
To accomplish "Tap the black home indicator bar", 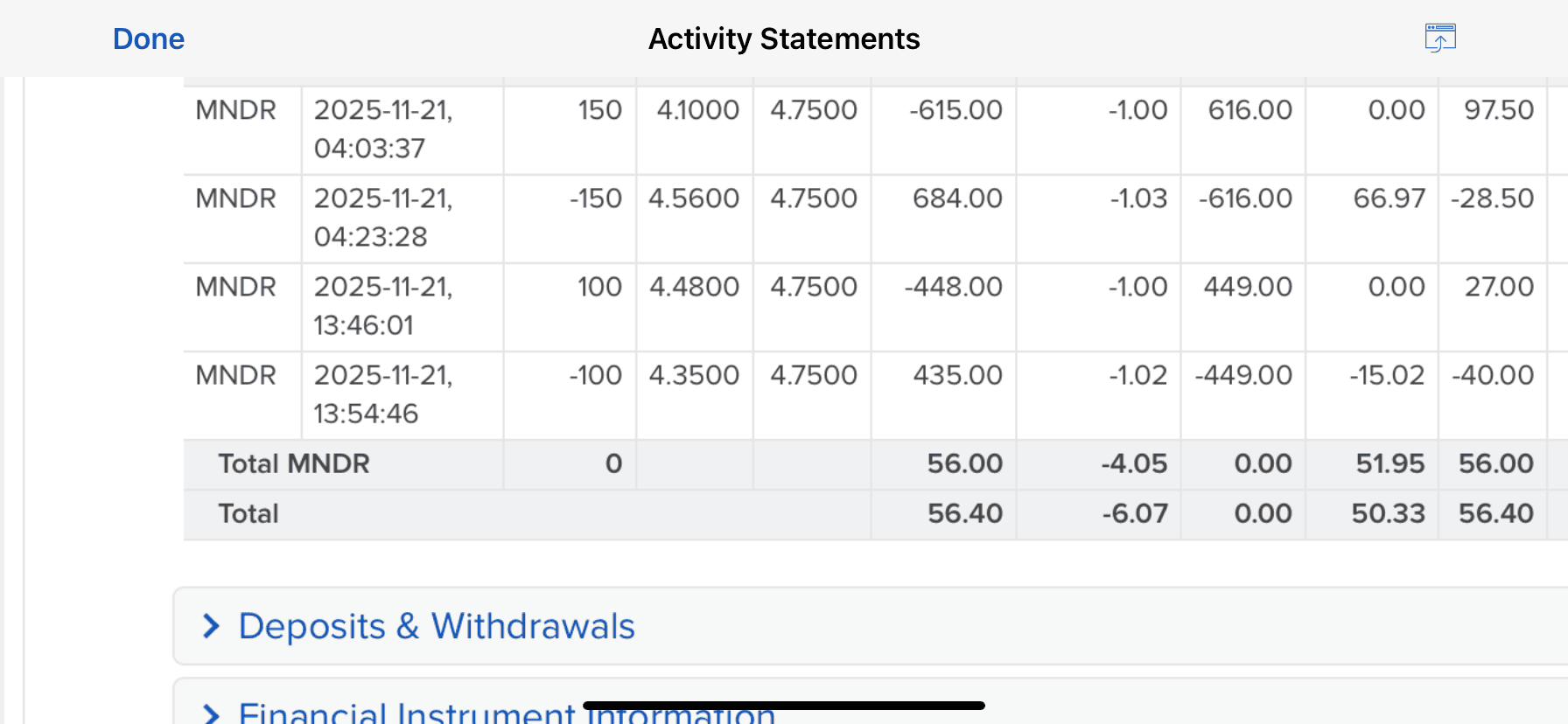I will 784,705.
